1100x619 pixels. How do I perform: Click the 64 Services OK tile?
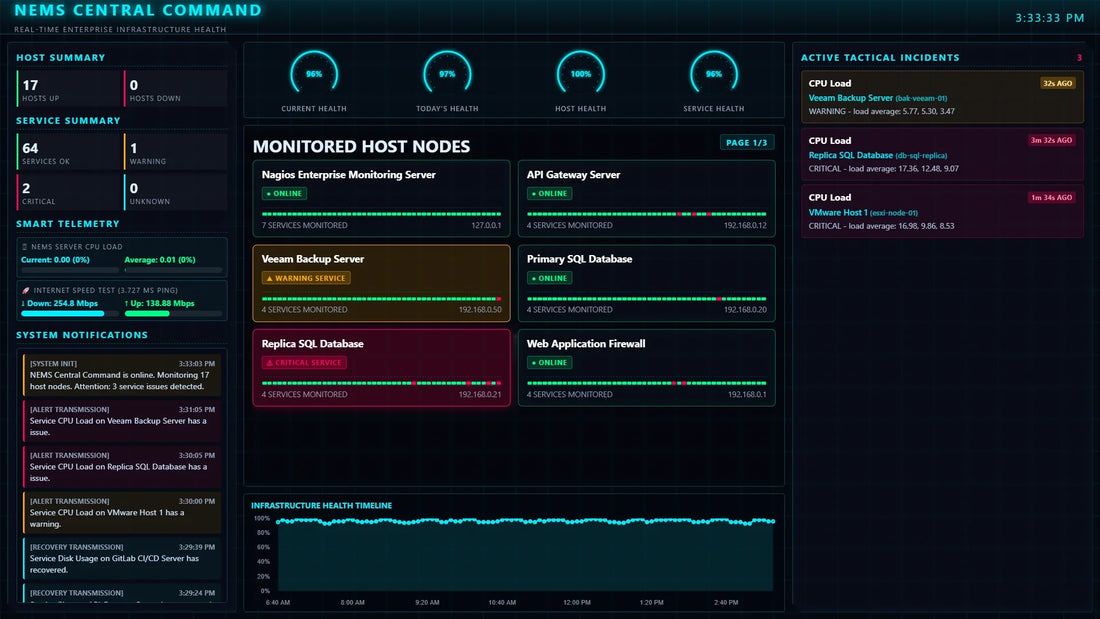coord(68,152)
